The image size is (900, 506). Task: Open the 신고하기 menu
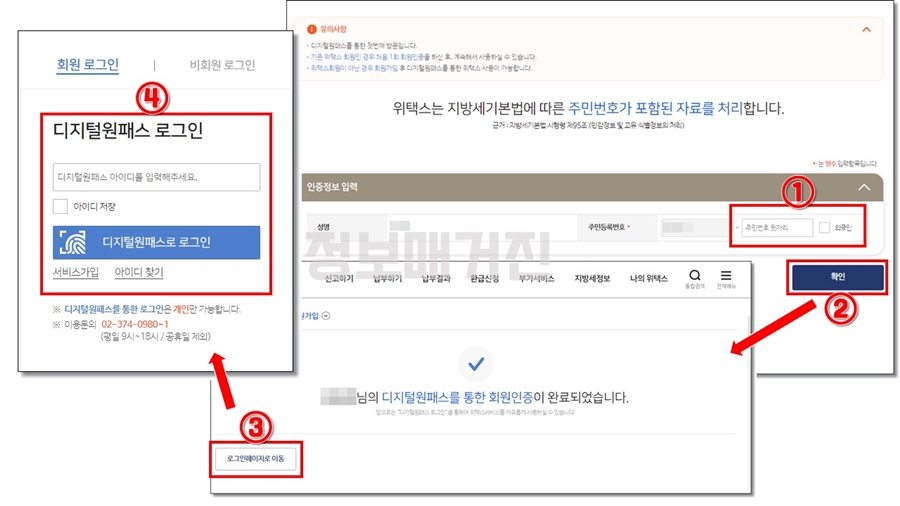(339, 279)
